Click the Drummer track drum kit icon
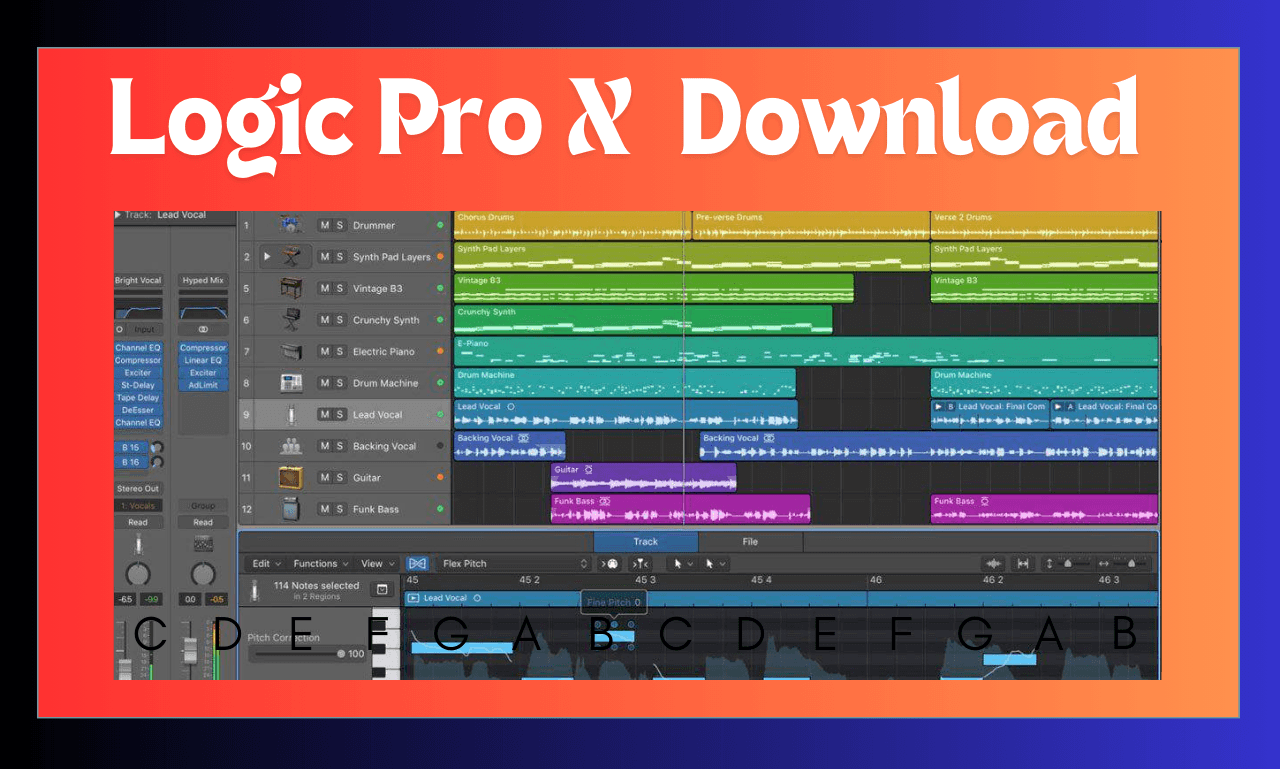Image resolution: width=1280 pixels, height=769 pixels. pos(290,226)
